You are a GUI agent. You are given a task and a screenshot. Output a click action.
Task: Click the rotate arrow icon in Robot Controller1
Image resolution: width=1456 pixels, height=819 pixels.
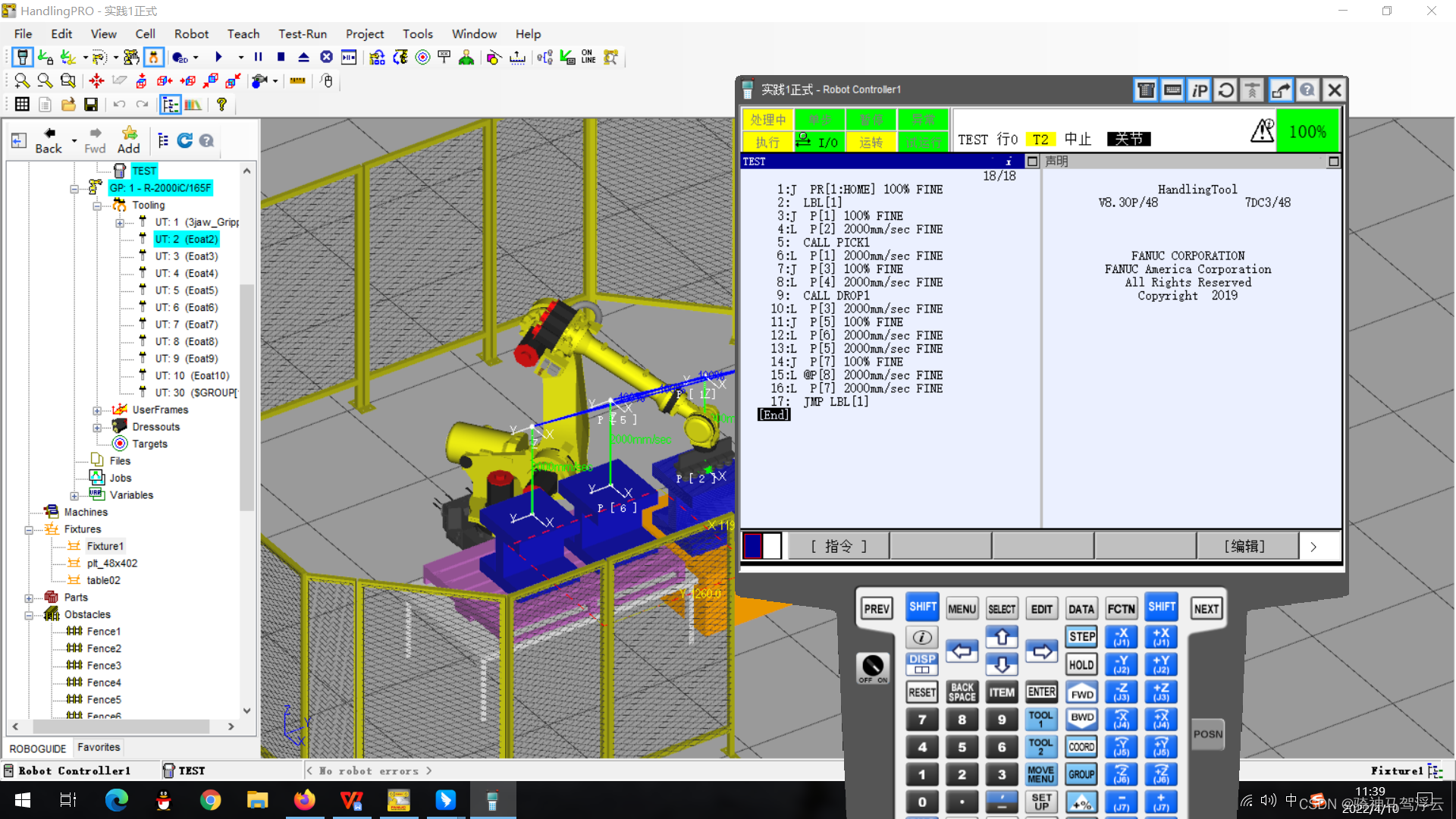1225,91
